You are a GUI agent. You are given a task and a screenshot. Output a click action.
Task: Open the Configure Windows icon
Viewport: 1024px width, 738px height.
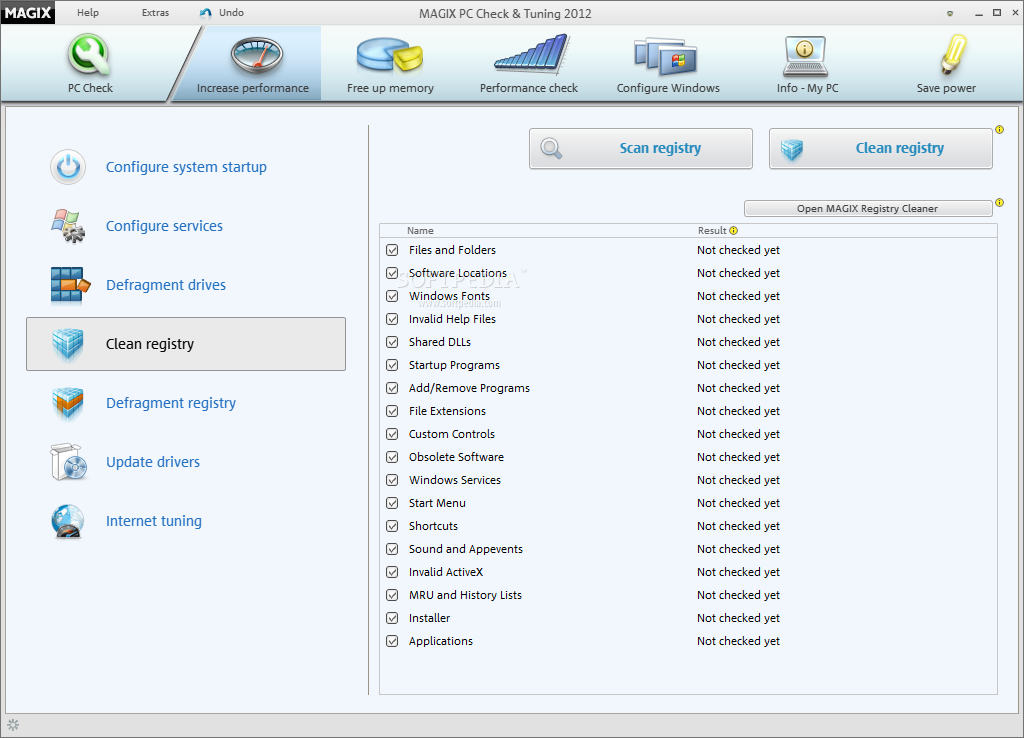[x=665, y=56]
